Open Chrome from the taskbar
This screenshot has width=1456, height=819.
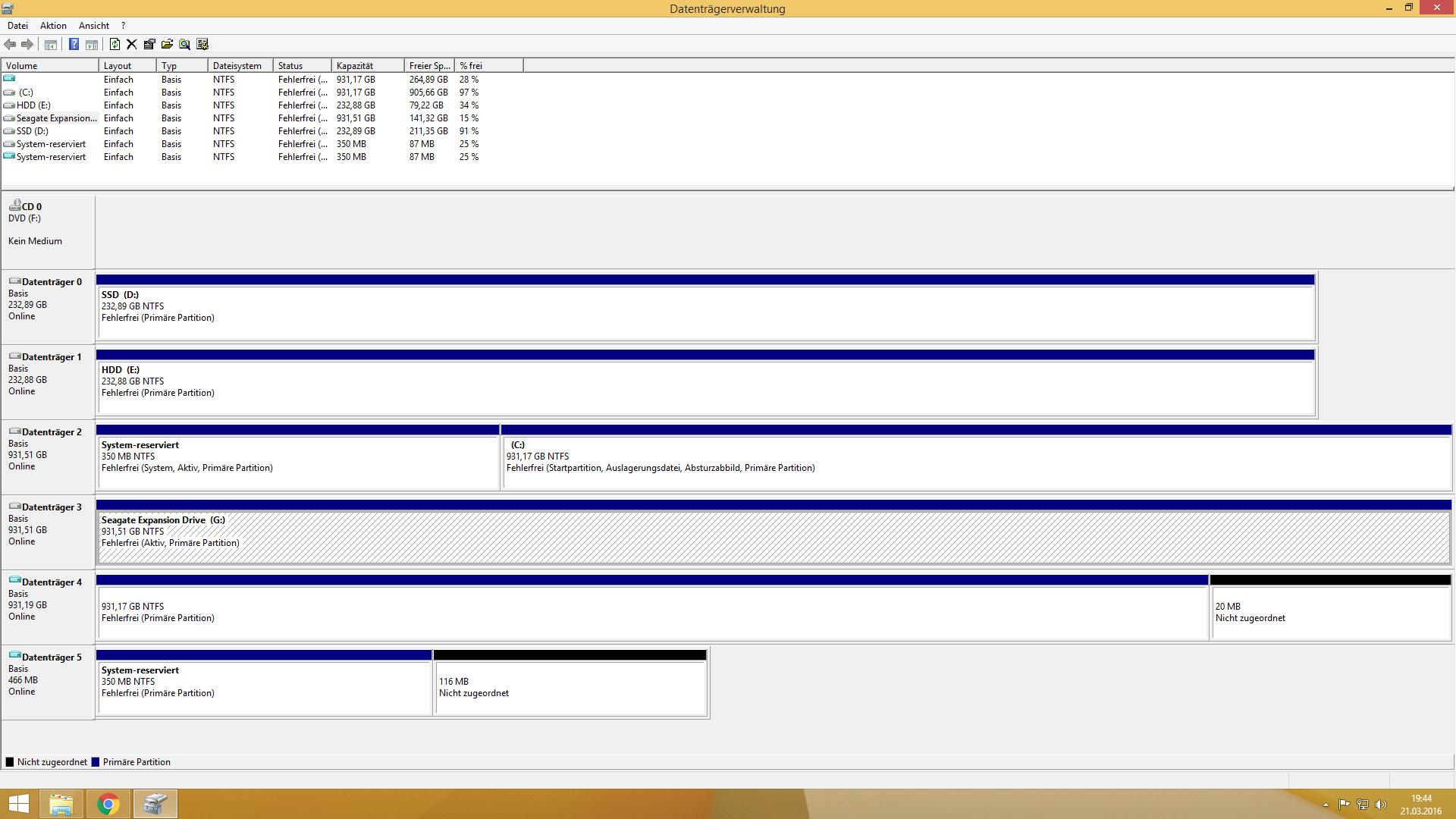(108, 804)
